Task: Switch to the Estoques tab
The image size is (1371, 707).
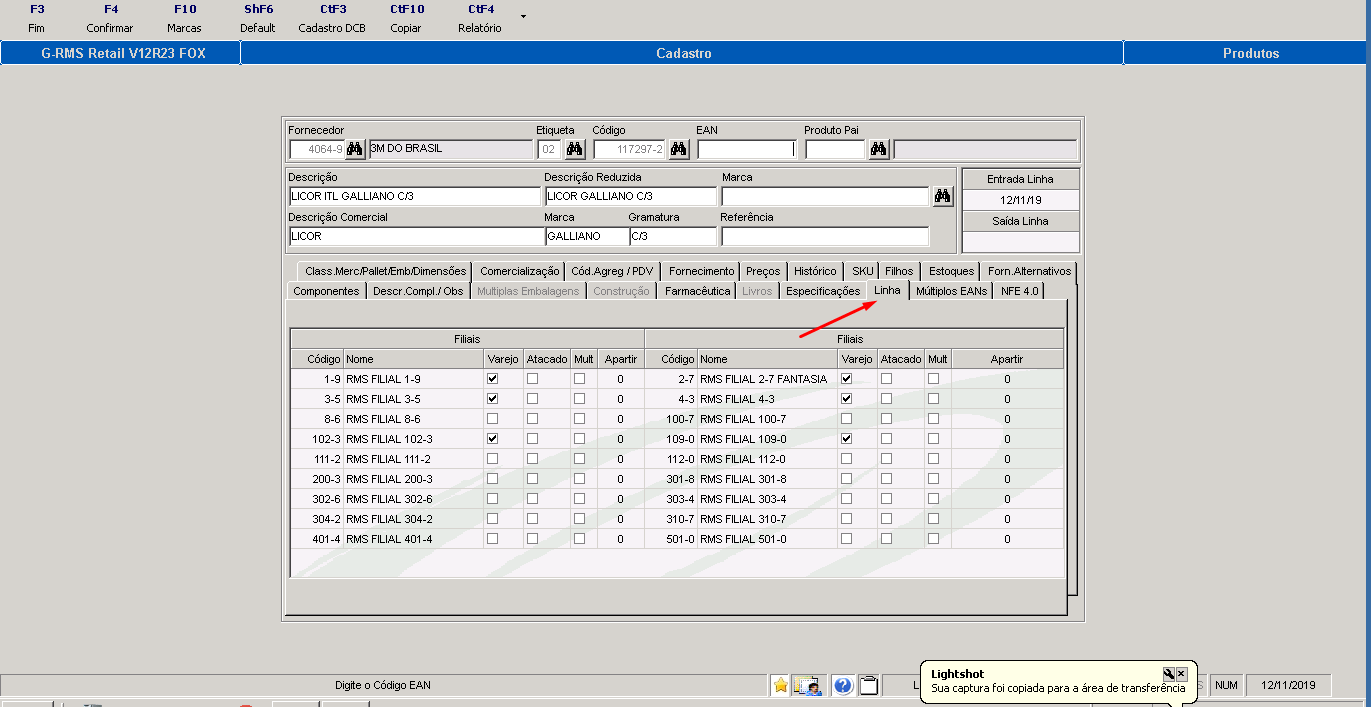Action: coord(951,271)
